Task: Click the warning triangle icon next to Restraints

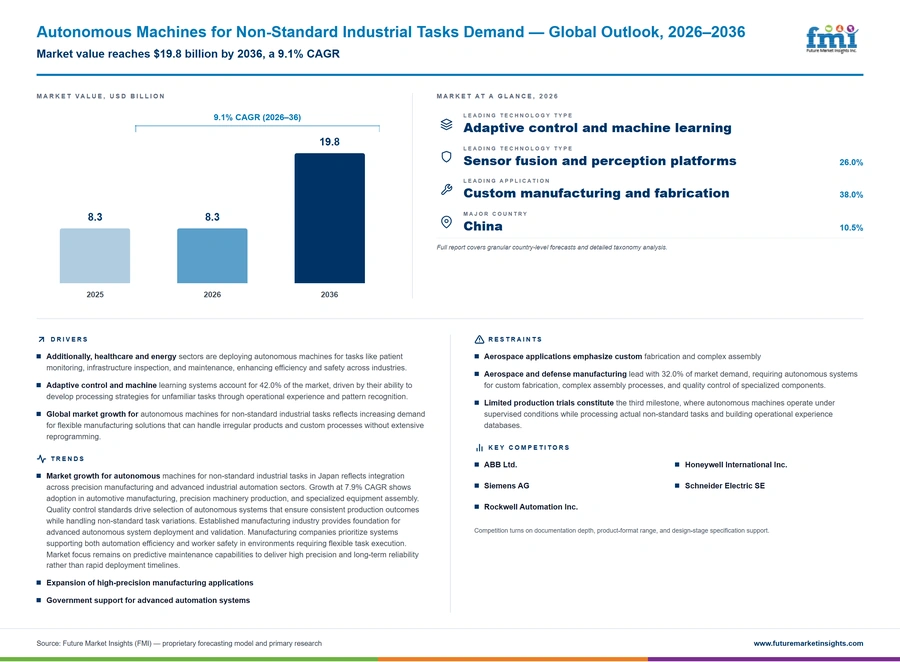Action: point(479,339)
